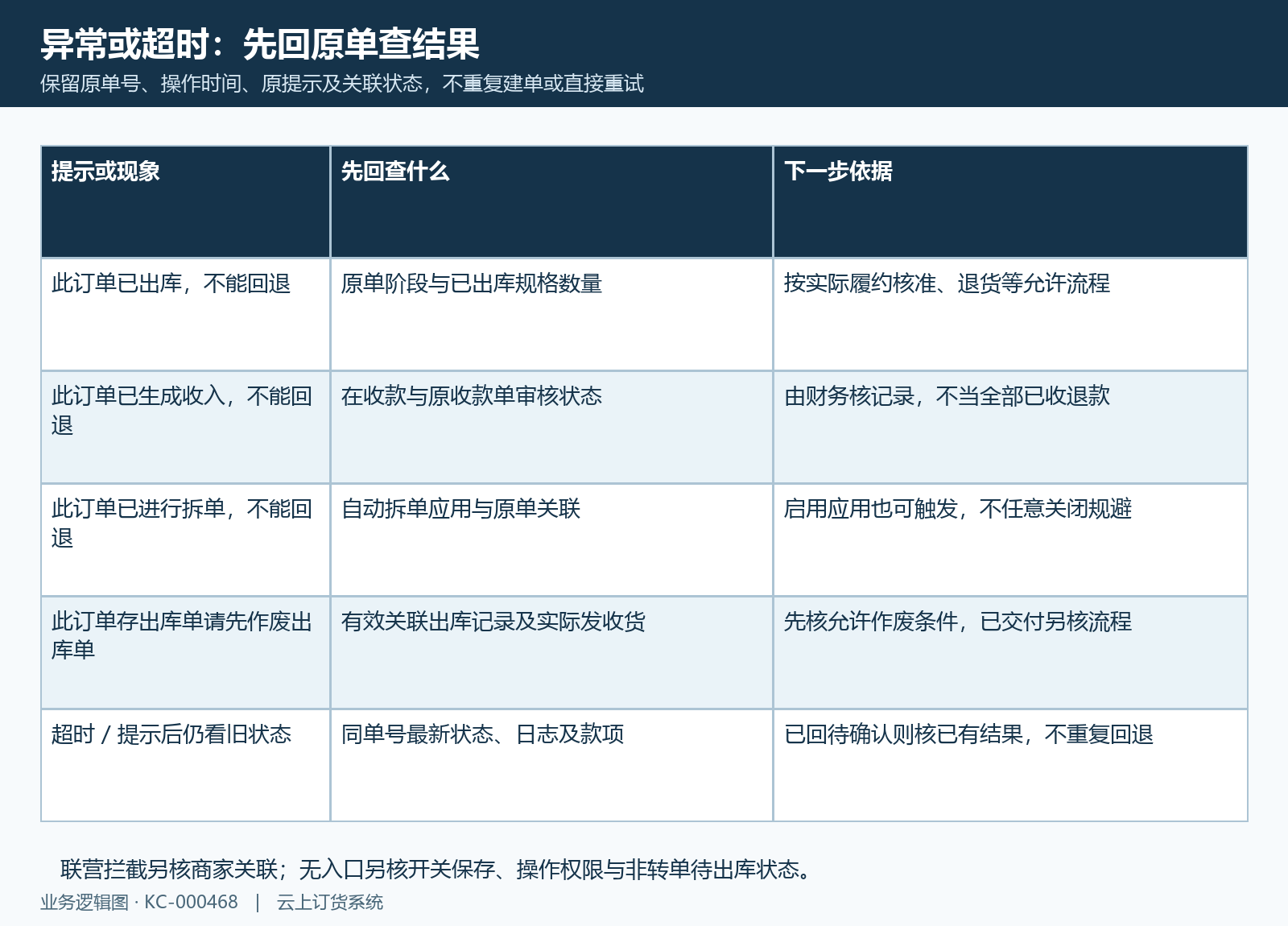
Task: Click the column header 先回查什么
Action: coord(551,202)
